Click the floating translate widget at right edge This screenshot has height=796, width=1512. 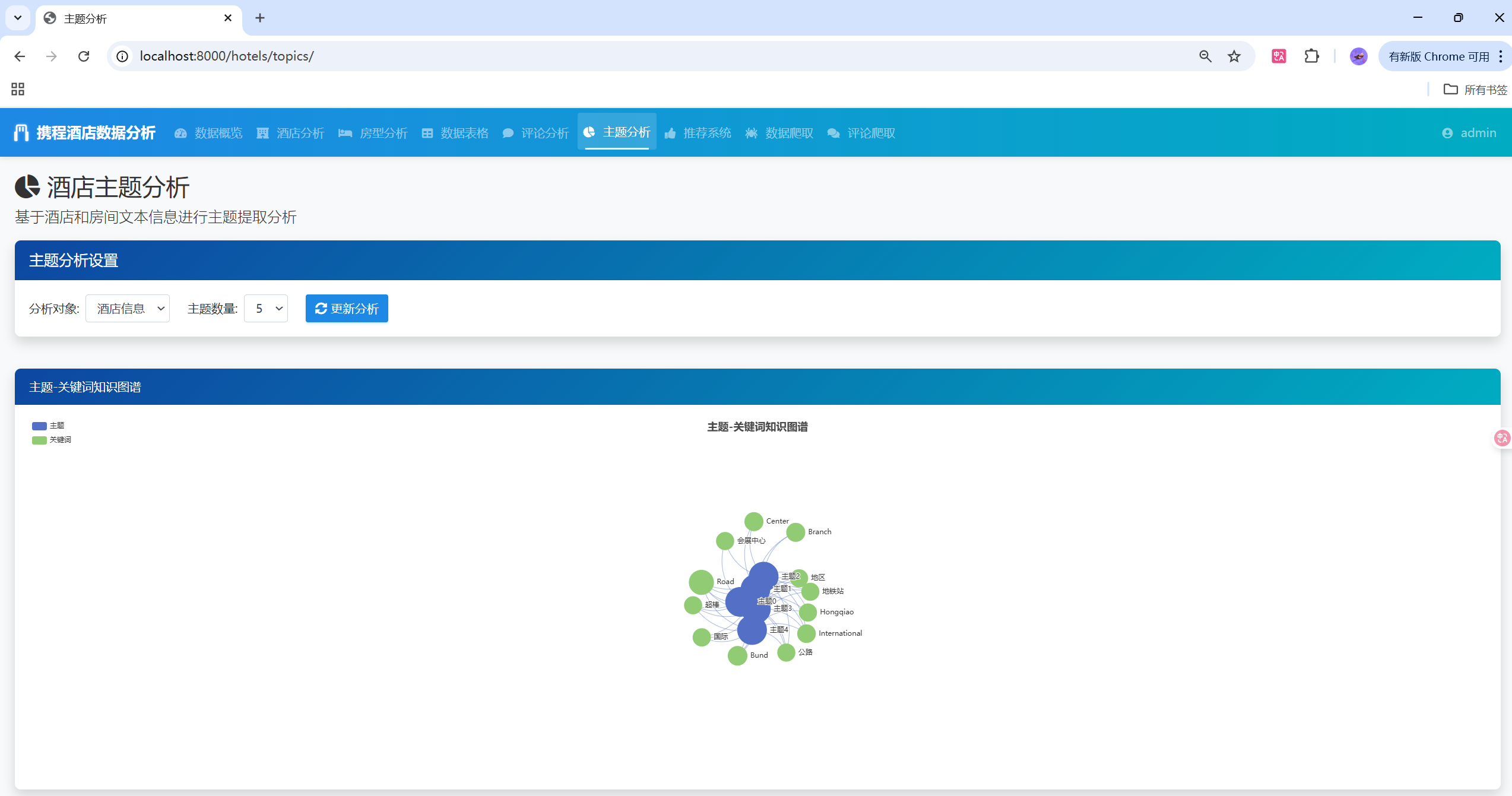(x=1502, y=438)
